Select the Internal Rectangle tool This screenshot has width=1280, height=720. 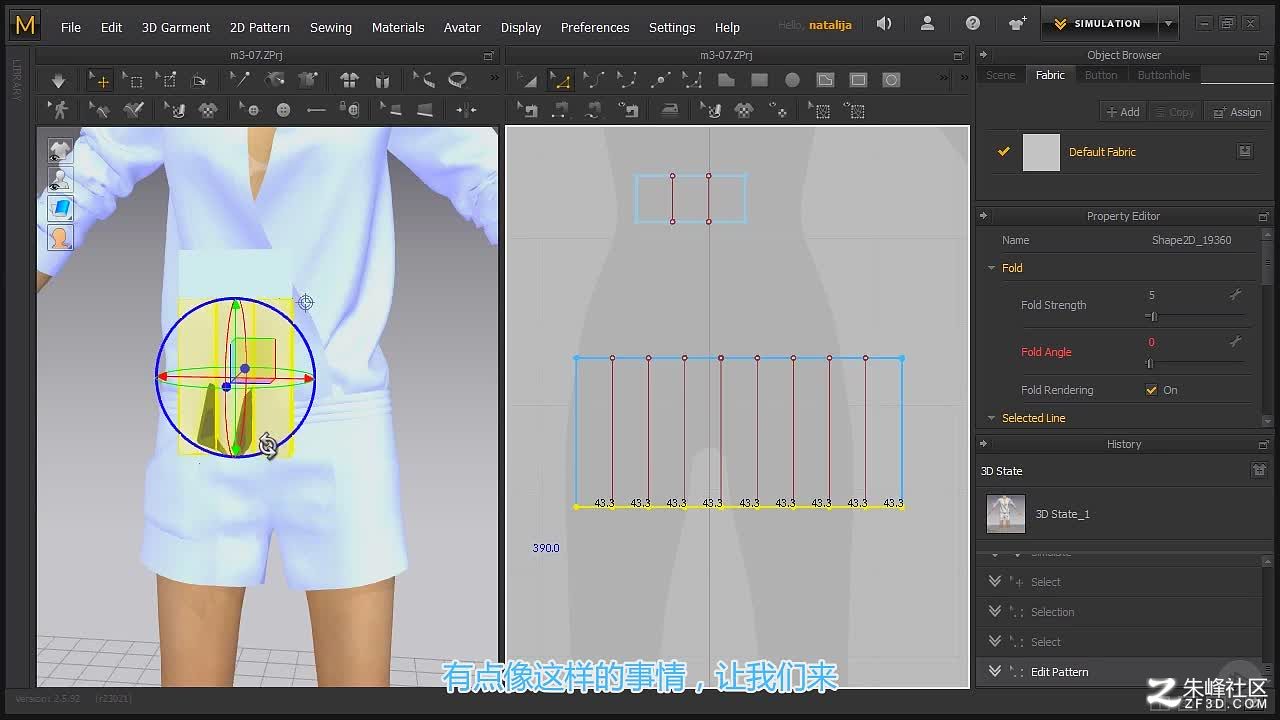click(x=858, y=80)
